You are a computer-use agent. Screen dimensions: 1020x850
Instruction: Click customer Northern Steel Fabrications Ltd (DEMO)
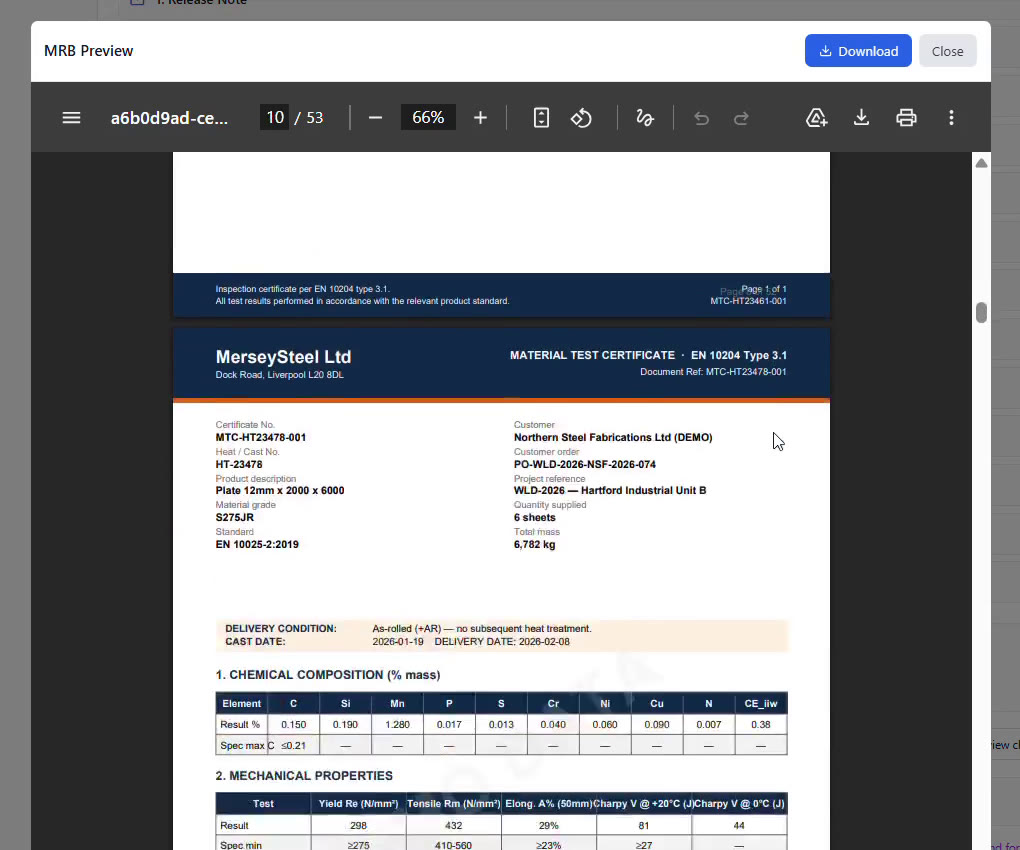point(613,438)
